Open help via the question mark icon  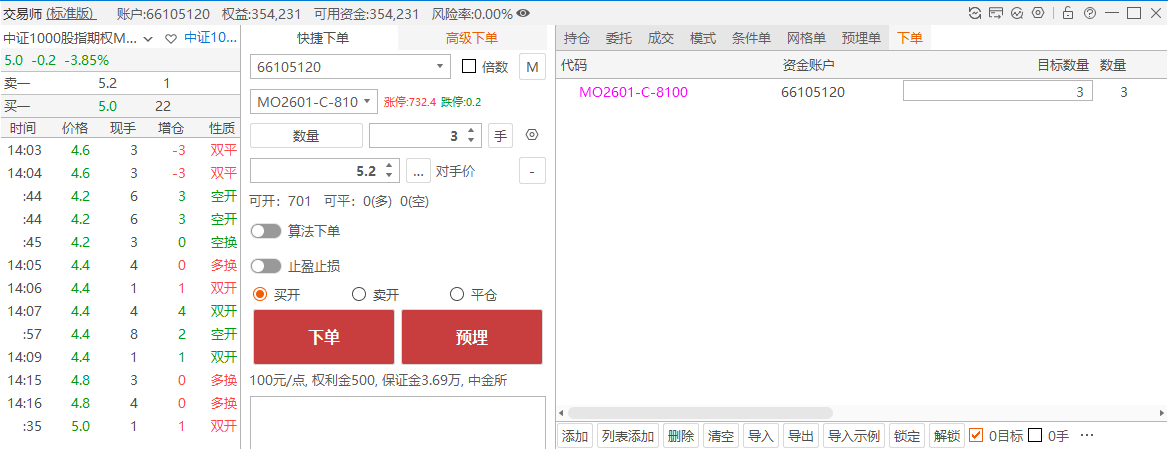pos(1089,14)
